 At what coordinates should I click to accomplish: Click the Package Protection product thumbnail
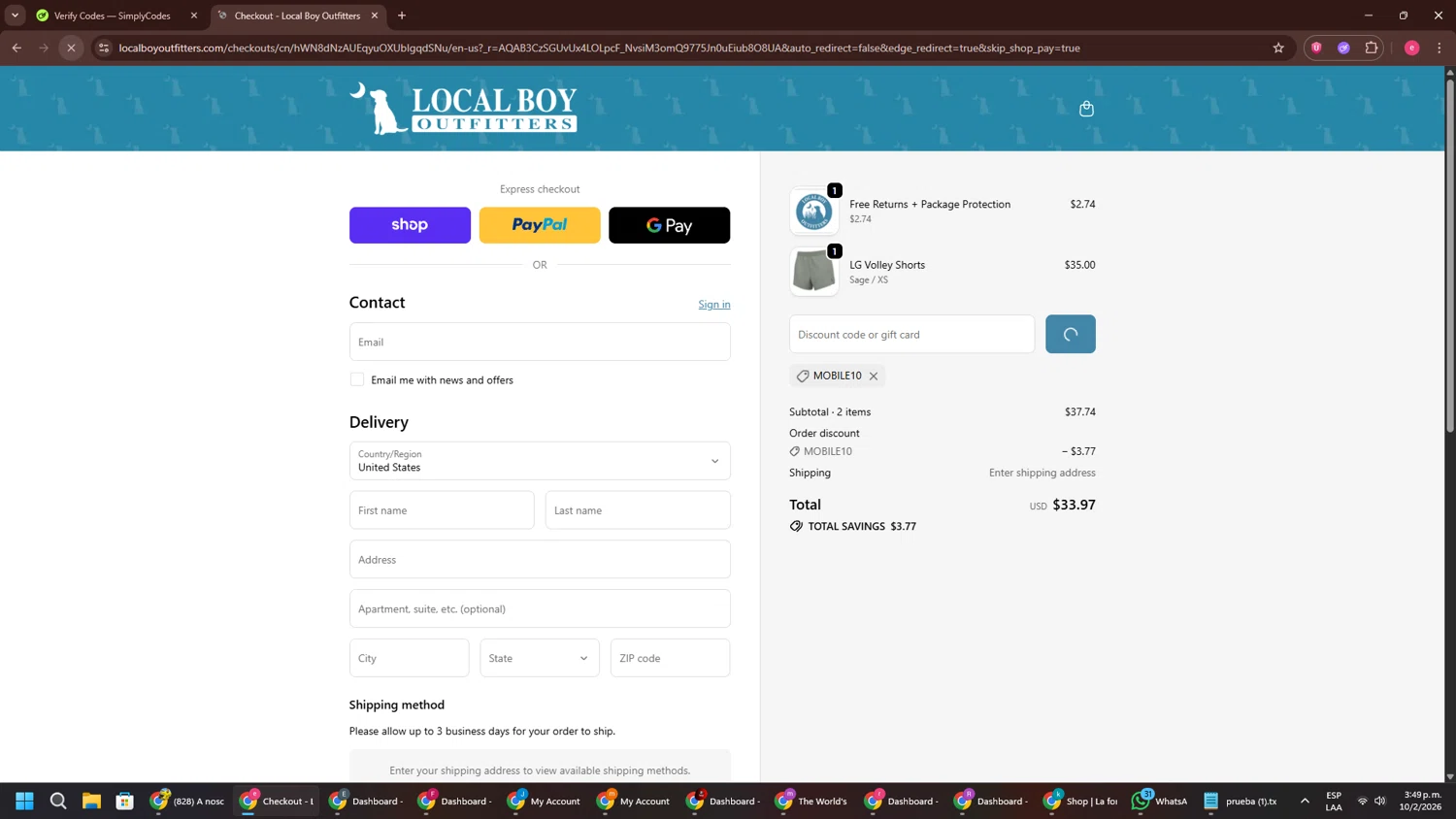(813, 211)
